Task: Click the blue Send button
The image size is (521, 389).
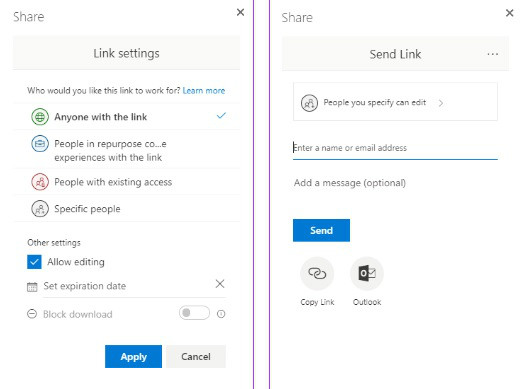Action: click(x=321, y=230)
